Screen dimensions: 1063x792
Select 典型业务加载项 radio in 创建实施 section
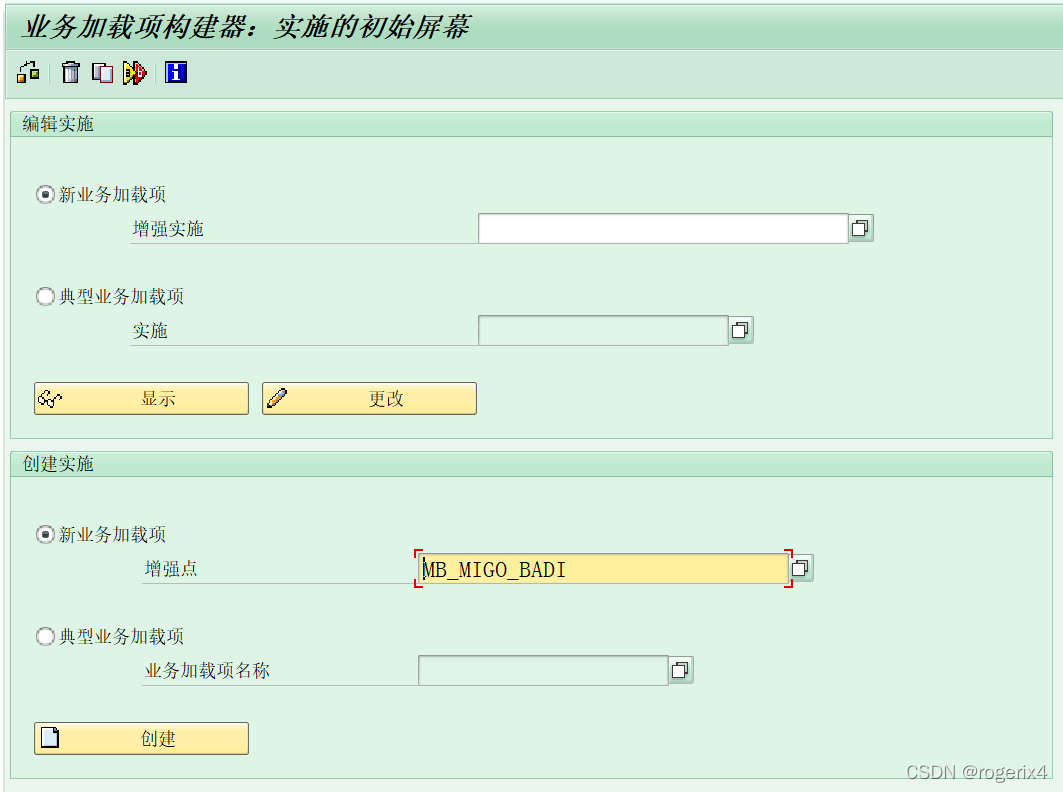[45, 636]
